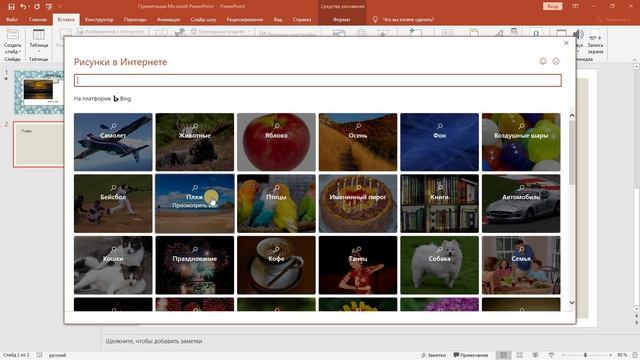Choose the Фон image category
Image resolution: width=640 pixels, height=360 pixels.
coord(440,142)
